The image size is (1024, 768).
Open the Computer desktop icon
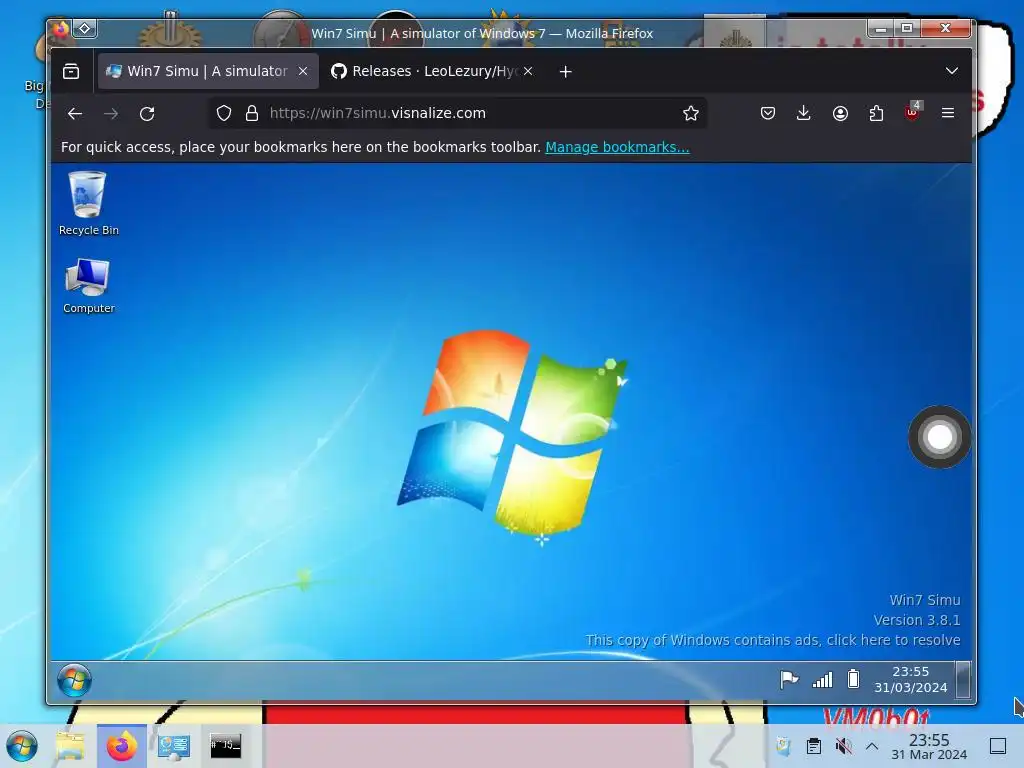pyautogui.click(x=88, y=285)
